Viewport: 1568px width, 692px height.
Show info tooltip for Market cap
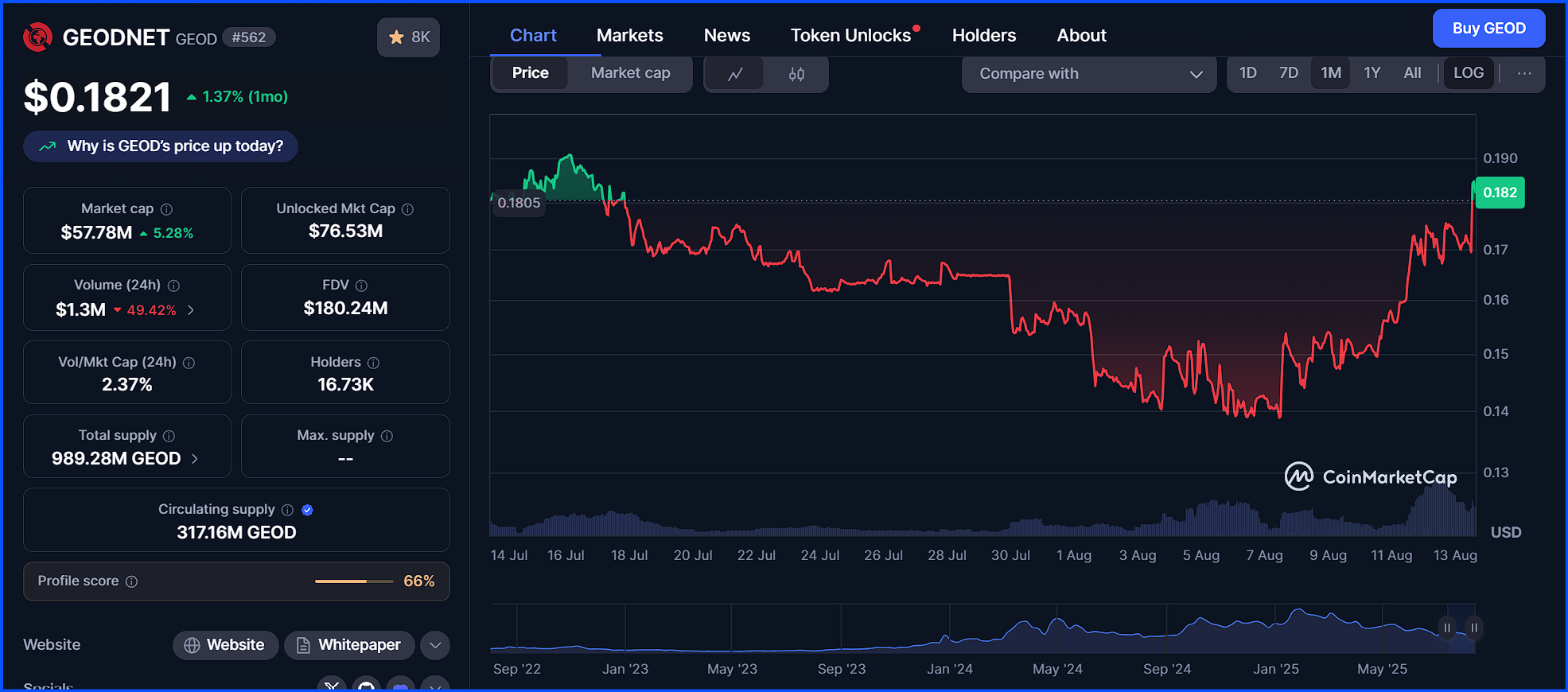(166, 209)
